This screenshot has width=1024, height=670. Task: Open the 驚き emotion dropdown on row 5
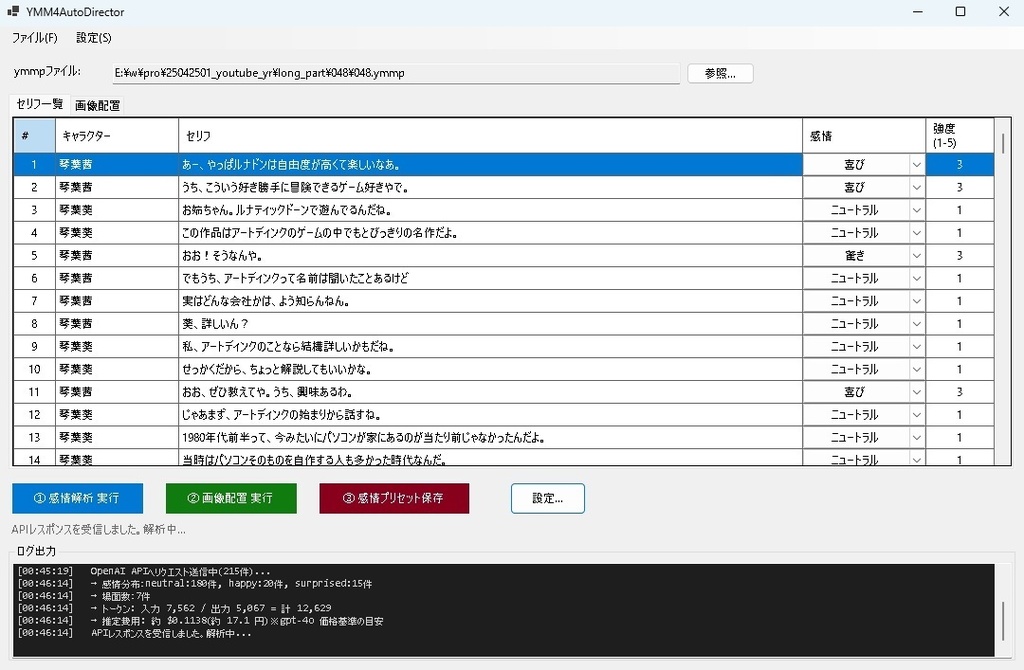[x=916, y=255]
